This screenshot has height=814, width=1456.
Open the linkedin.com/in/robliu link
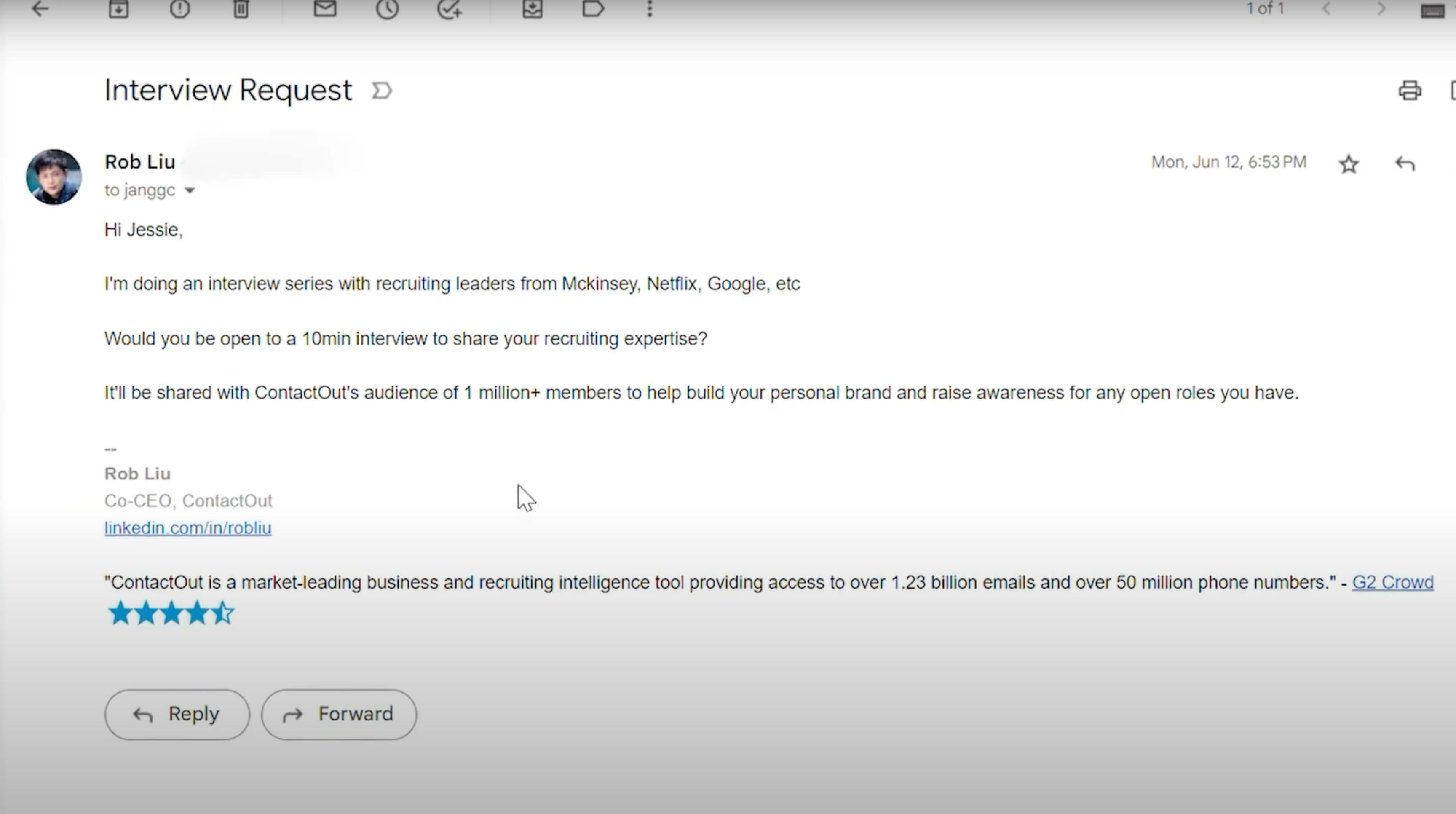[x=187, y=528]
